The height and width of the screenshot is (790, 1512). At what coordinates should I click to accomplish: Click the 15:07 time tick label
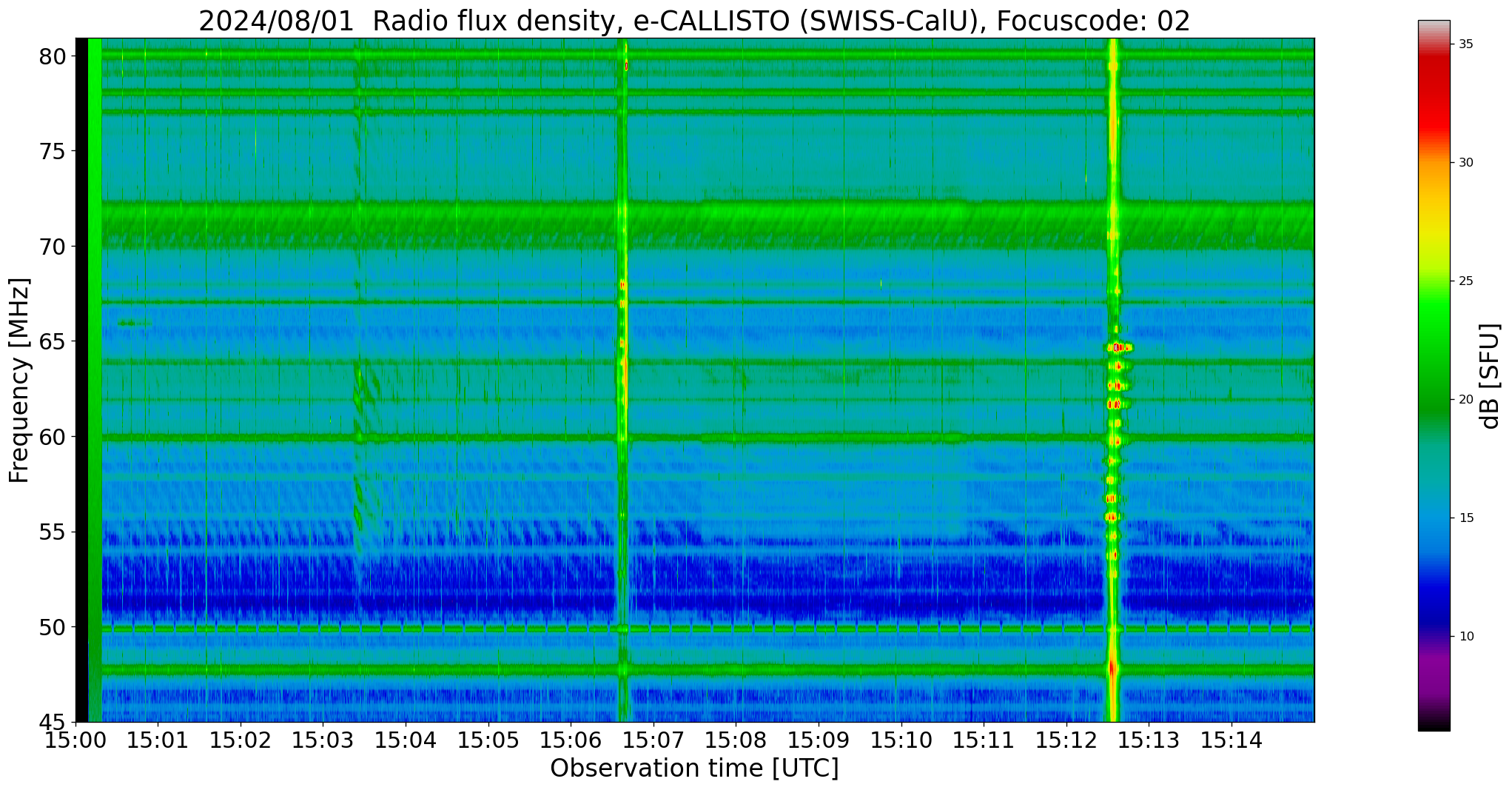[x=653, y=740]
